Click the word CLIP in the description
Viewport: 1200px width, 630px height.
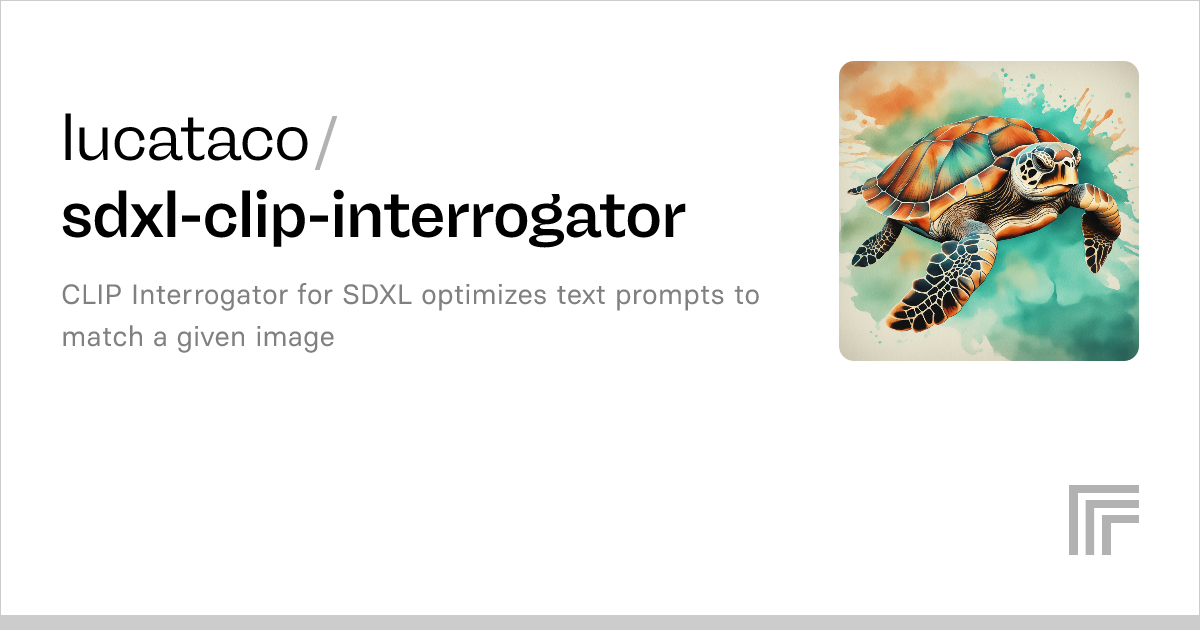coord(93,296)
